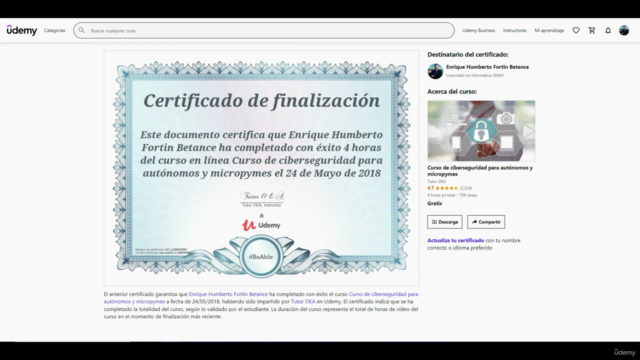Click the magnifier search icon
The height and width of the screenshot is (360, 640).
(82, 31)
